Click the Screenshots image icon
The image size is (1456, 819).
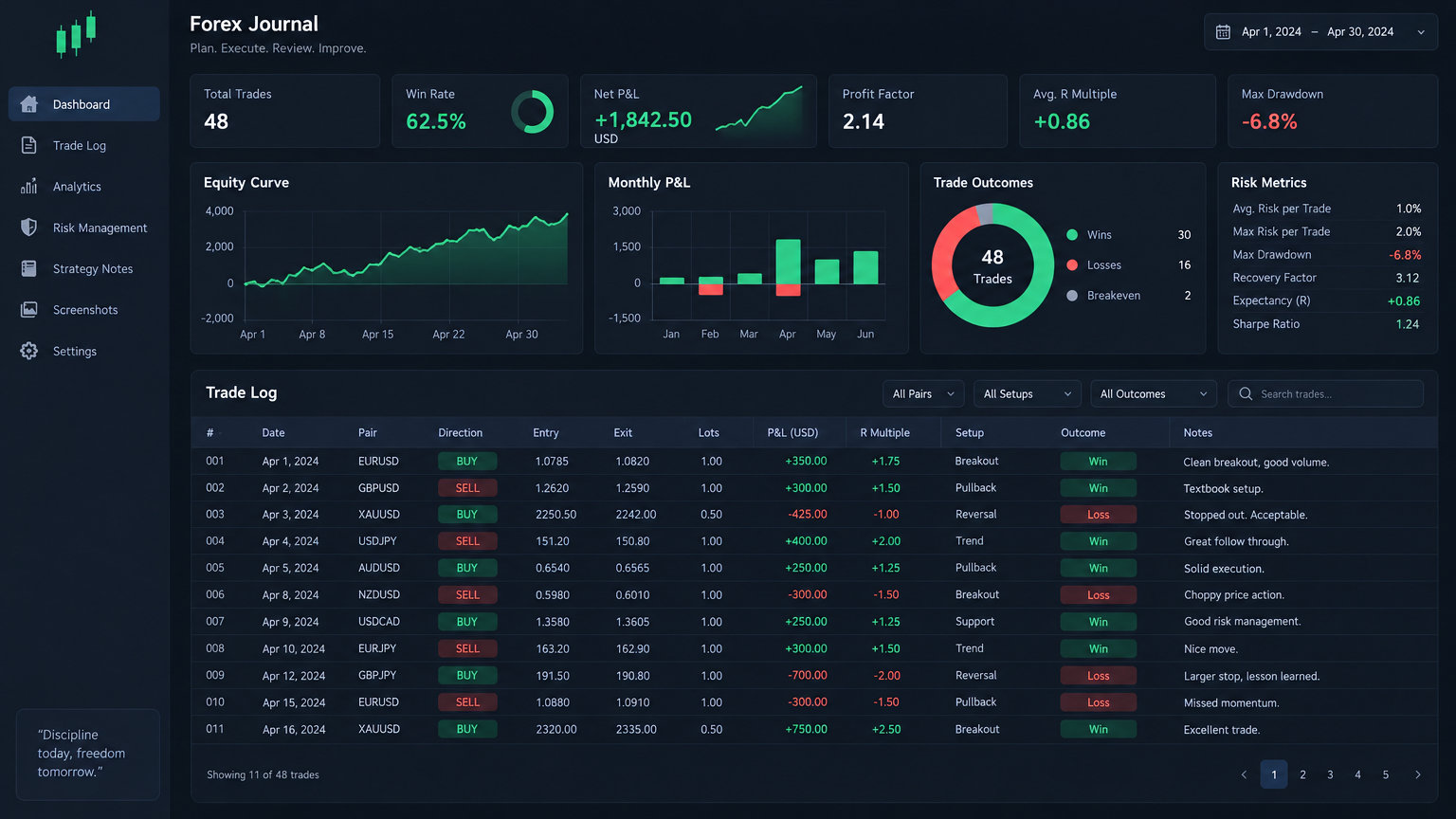[x=29, y=310]
